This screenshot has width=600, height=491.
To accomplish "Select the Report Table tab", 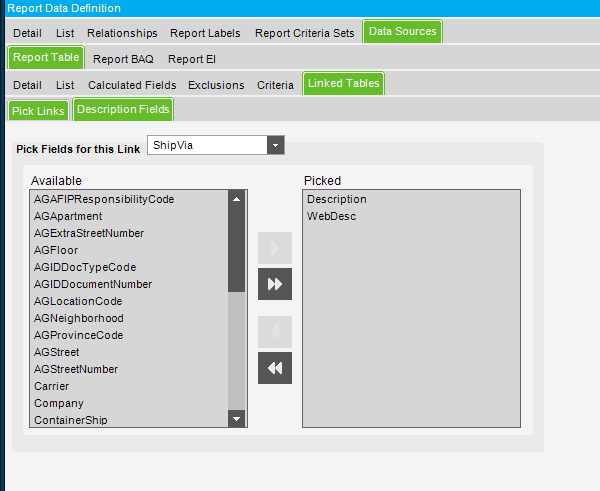I will point(46,57).
